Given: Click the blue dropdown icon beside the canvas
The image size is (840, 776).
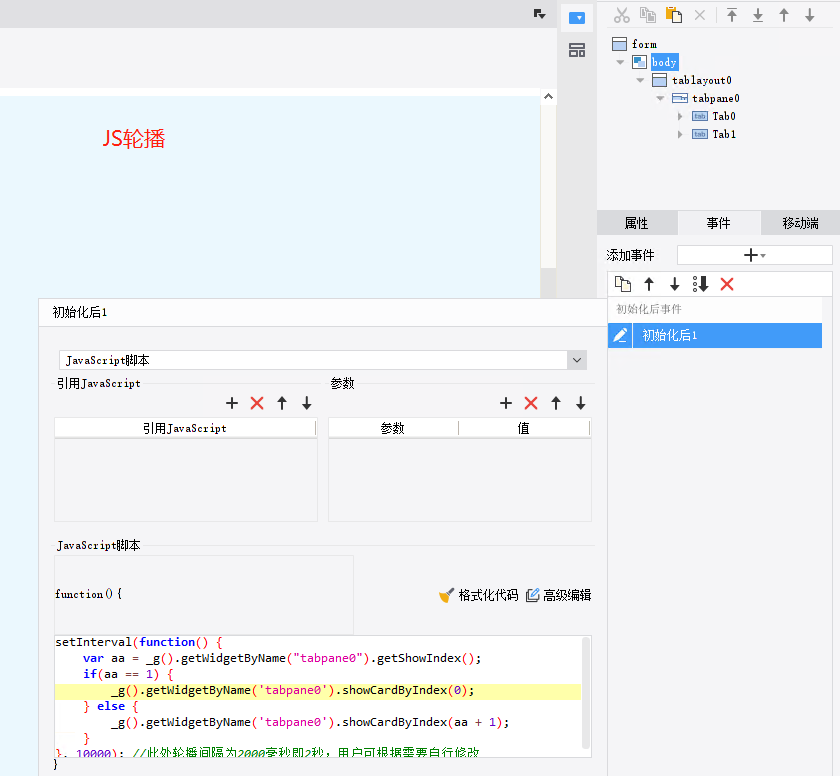Looking at the screenshot, I should [577, 18].
